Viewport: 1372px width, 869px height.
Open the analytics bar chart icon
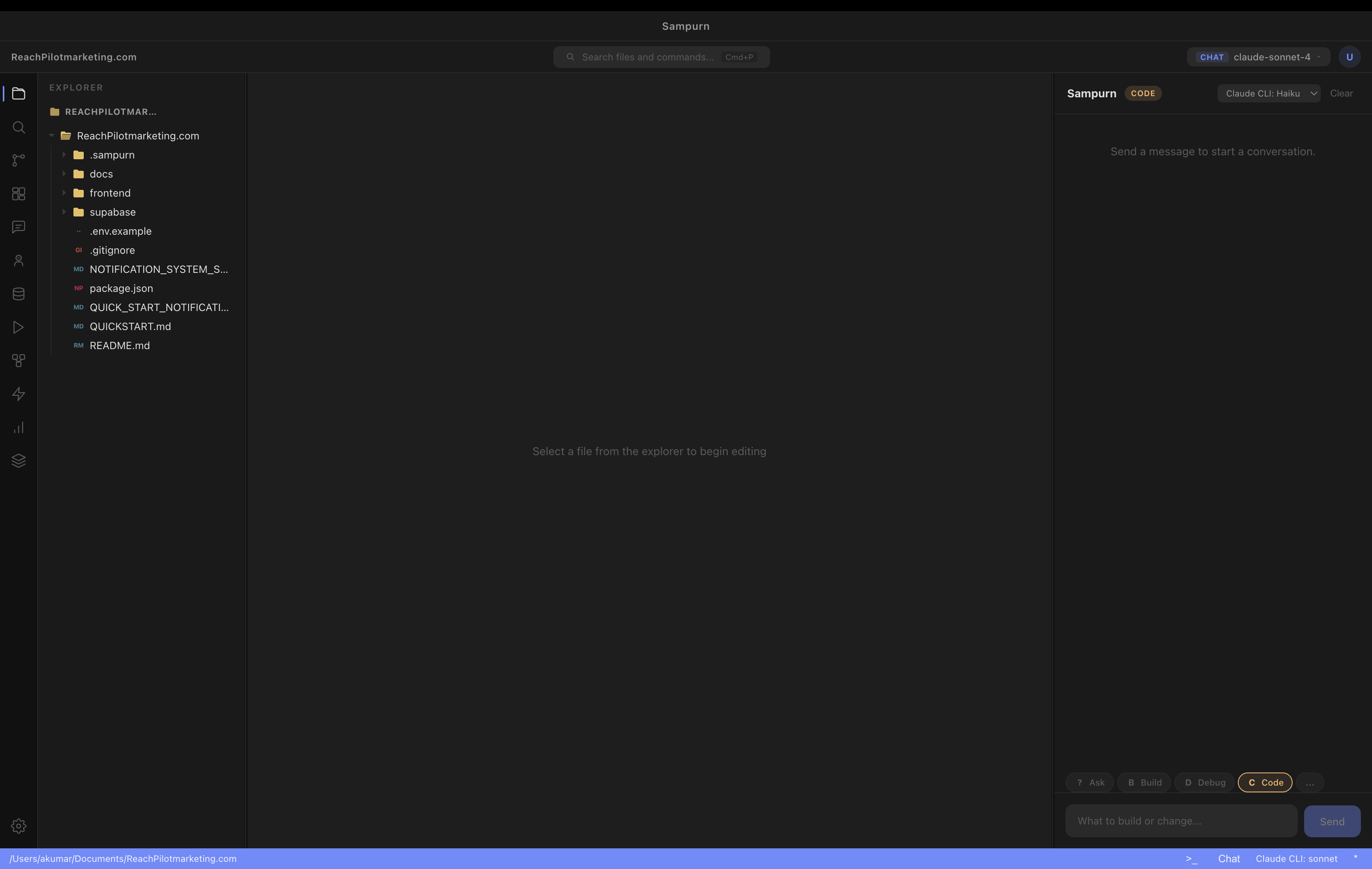(19, 427)
